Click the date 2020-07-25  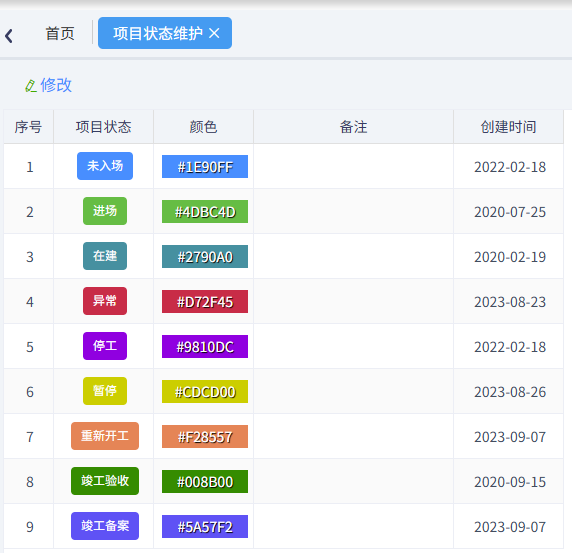510,212
